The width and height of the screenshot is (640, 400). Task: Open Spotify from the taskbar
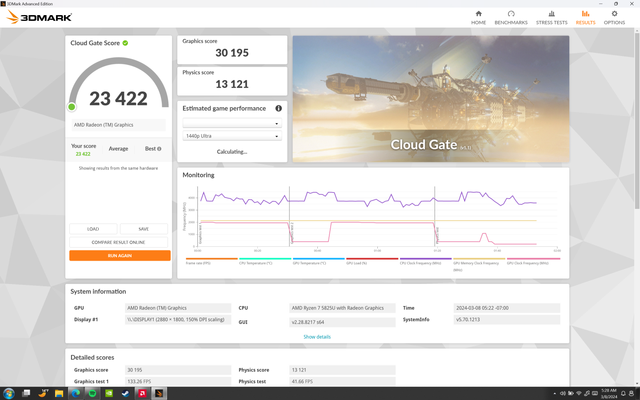pyautogui.click(x=92, y=393)
